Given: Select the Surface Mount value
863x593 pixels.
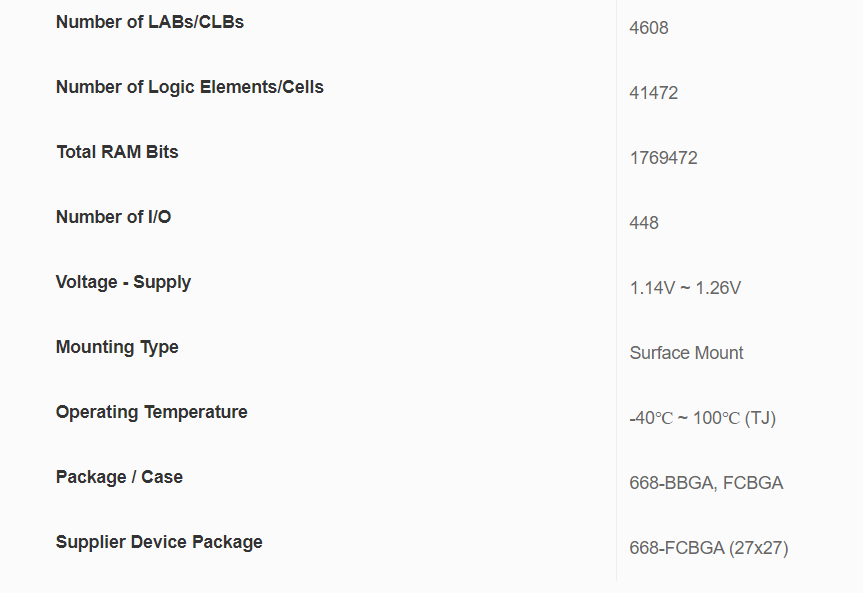Looking at the screenshot, I should tap(686, 353).
